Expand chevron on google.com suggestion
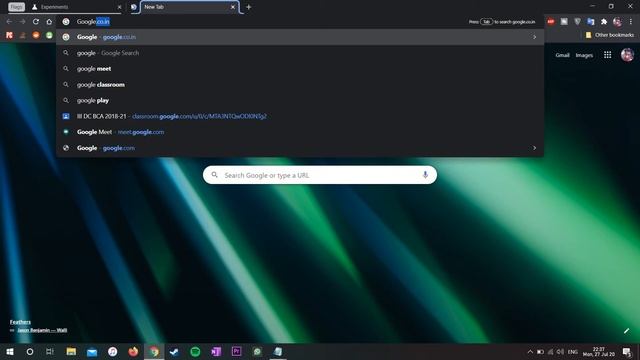This screenshot has width=640, height=360. coord(534,148)
